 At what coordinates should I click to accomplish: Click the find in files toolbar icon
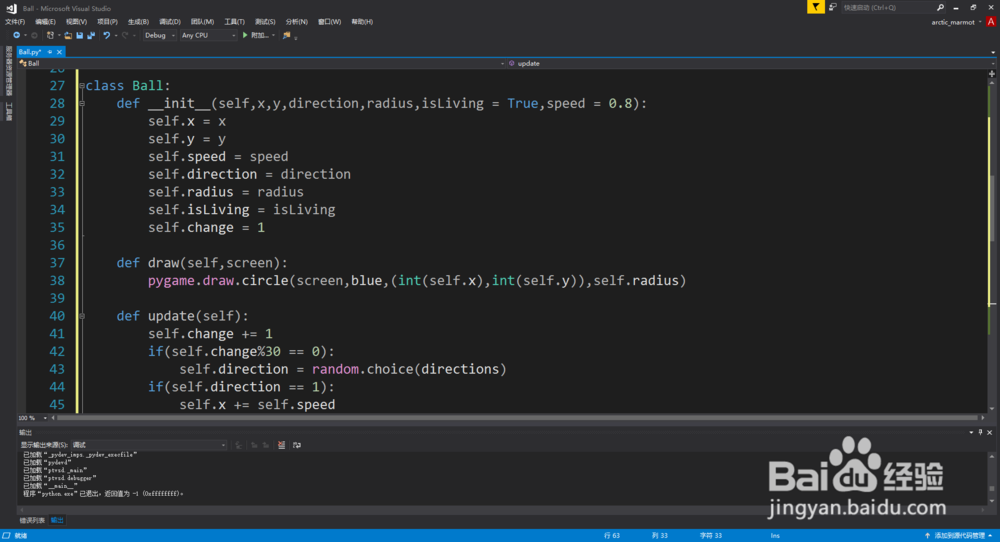point(286,35)
